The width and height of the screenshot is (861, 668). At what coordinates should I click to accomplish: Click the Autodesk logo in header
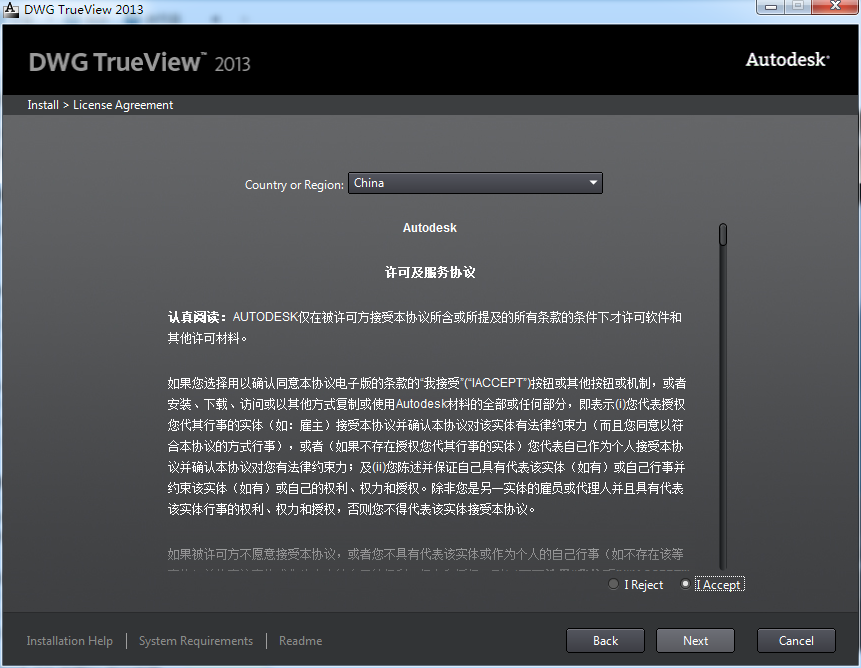point(787,59)
